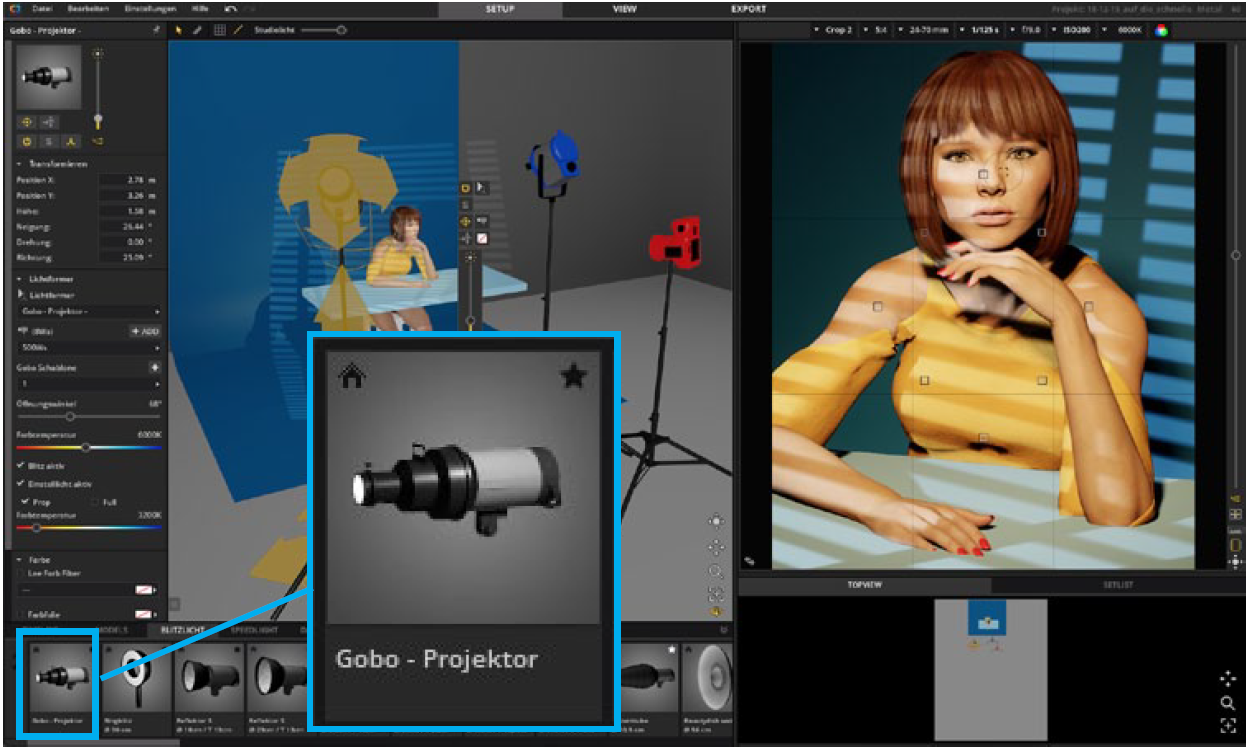Toggle the grid icon in viewport toolbar

220,30
